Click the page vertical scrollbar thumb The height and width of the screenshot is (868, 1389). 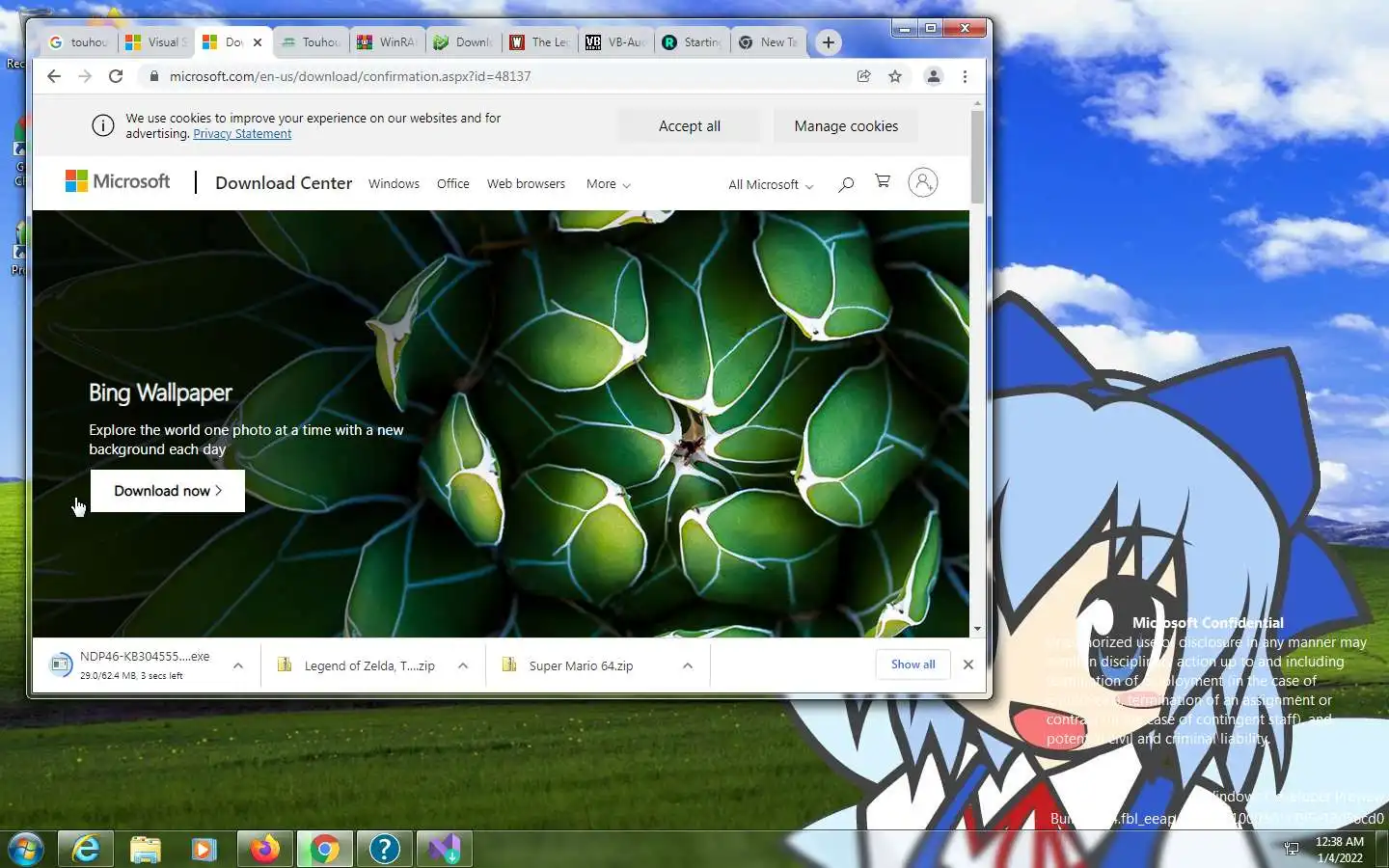coord(977,156)
